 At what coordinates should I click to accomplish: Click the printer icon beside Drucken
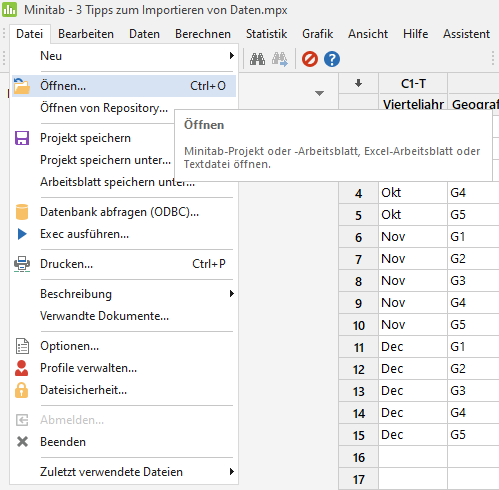click(22, 264)
